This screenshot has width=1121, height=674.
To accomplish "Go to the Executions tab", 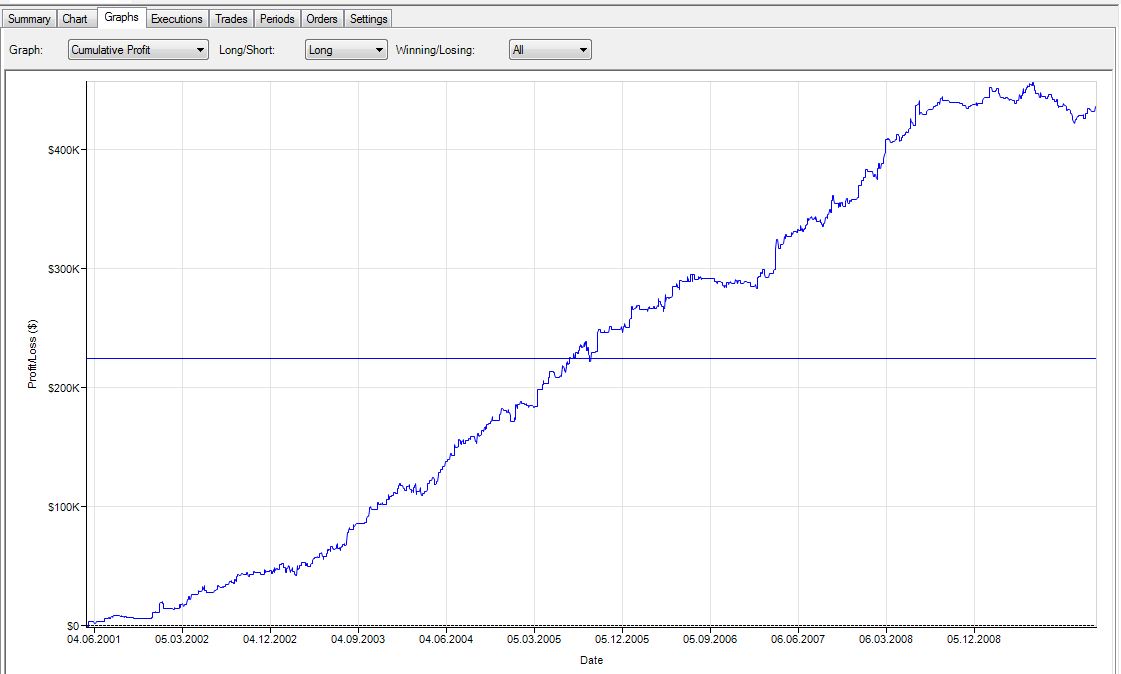I will point(177,19).
